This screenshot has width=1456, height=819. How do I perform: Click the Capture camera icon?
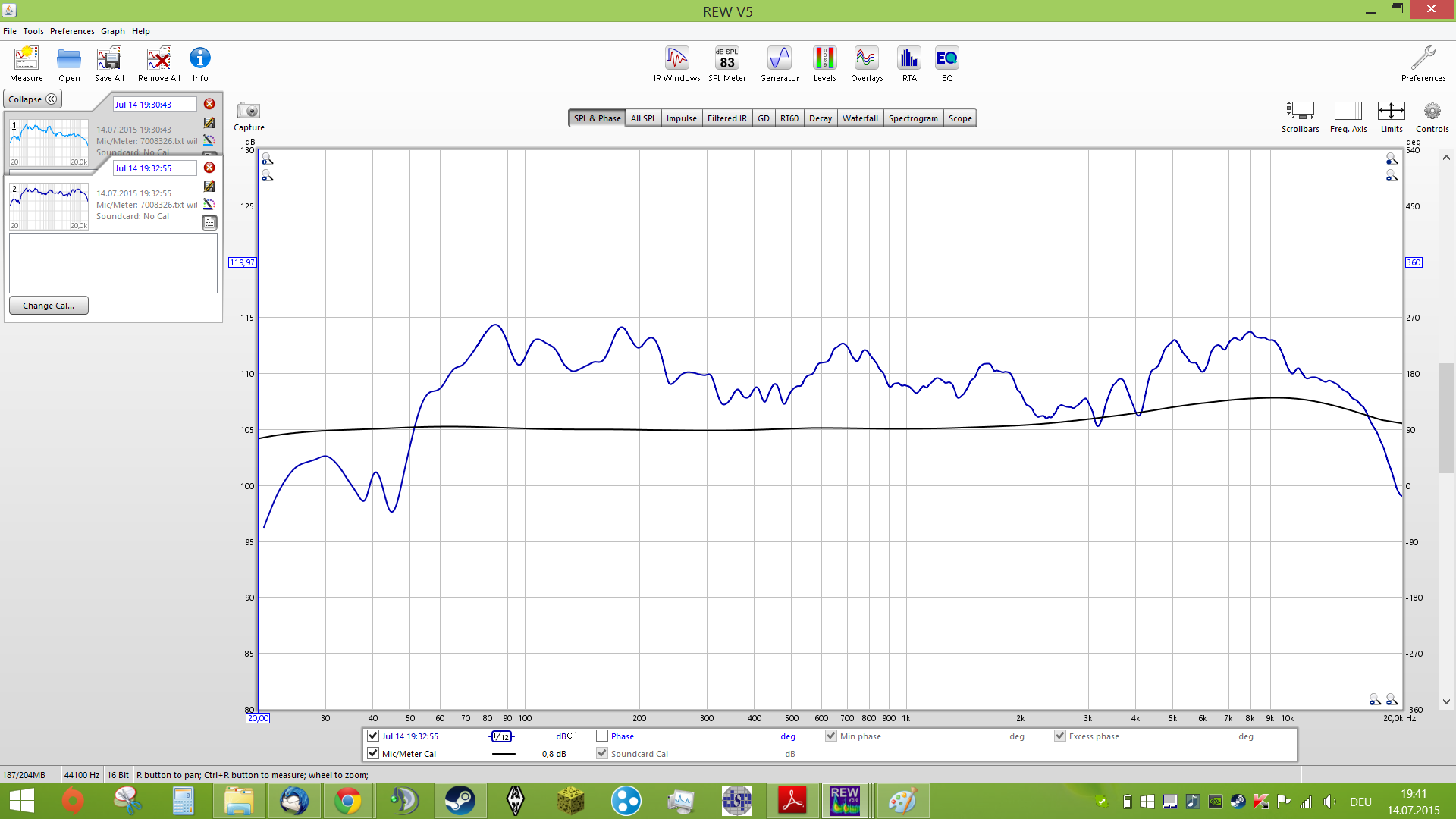(x=249, y=111)
